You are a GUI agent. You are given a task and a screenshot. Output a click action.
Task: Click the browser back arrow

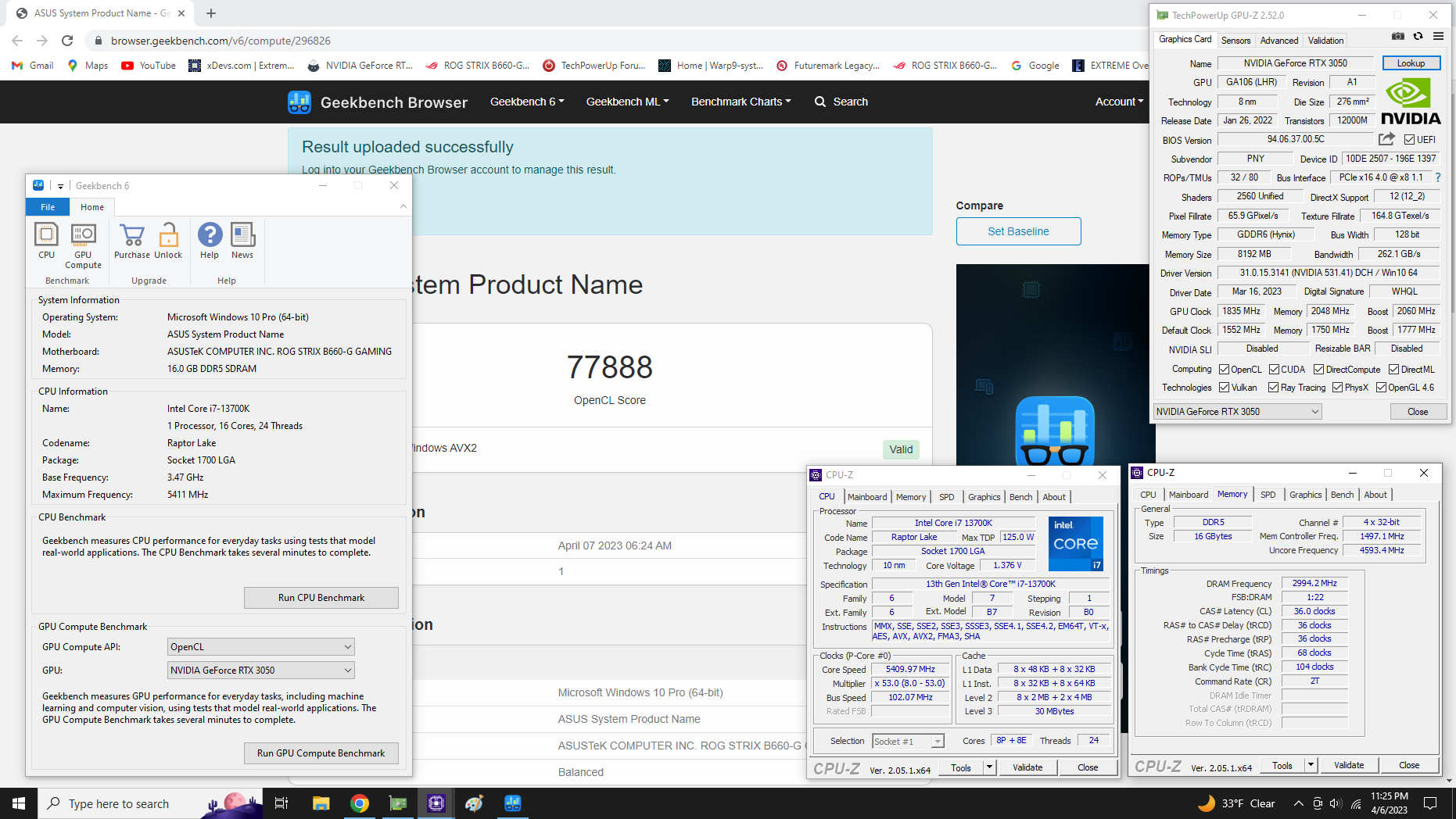(x=17, y=41)
